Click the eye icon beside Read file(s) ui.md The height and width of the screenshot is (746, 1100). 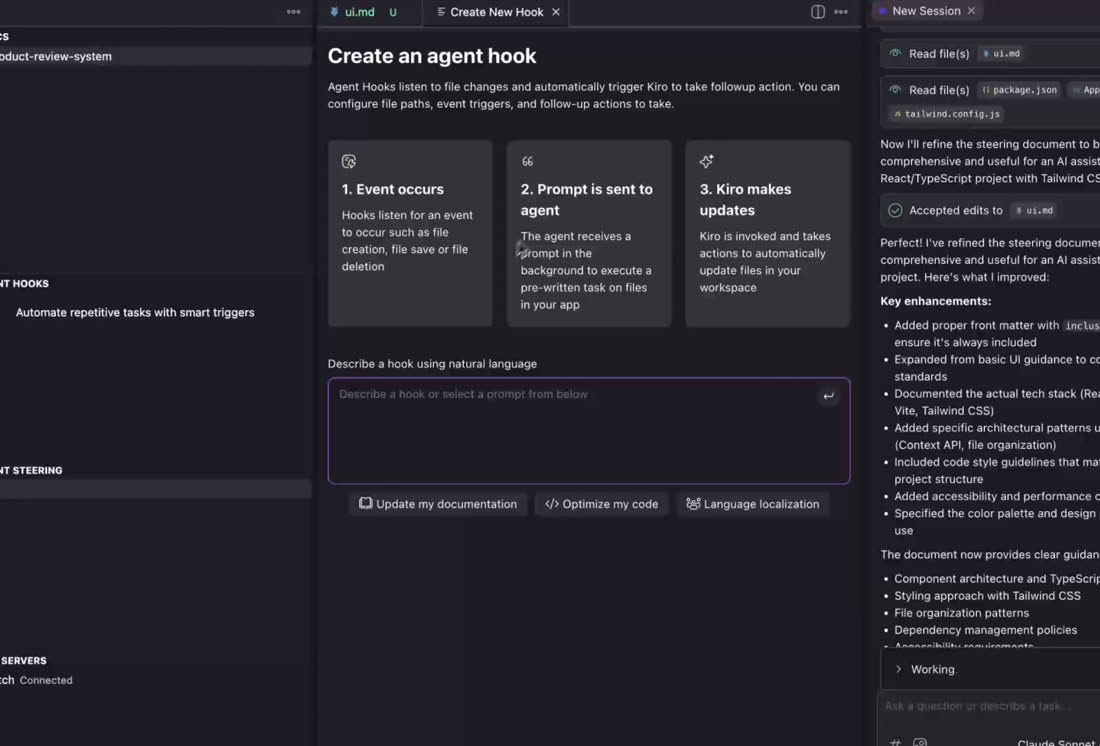895,53
